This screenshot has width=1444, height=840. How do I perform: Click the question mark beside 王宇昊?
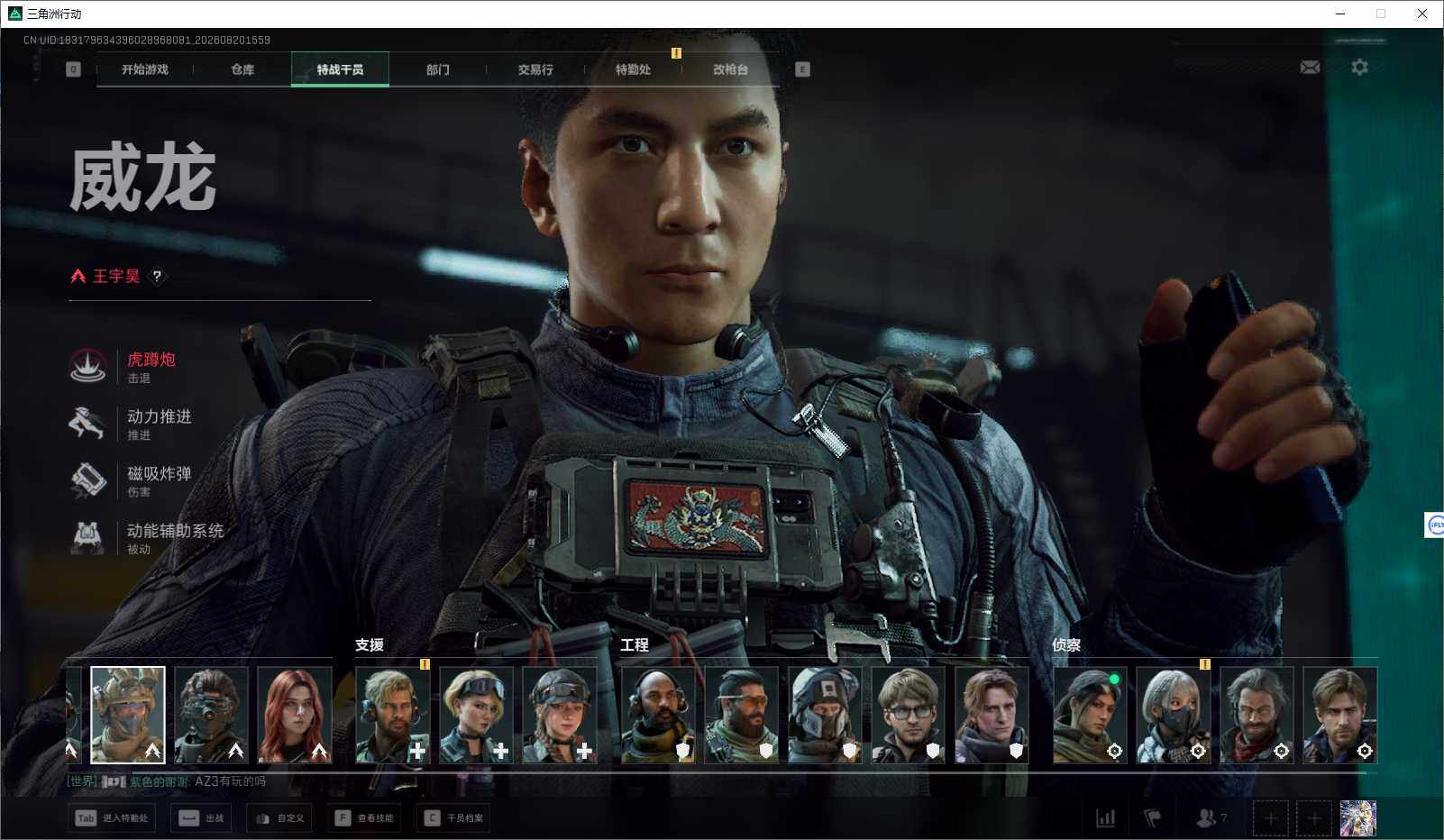pos(157,277)
